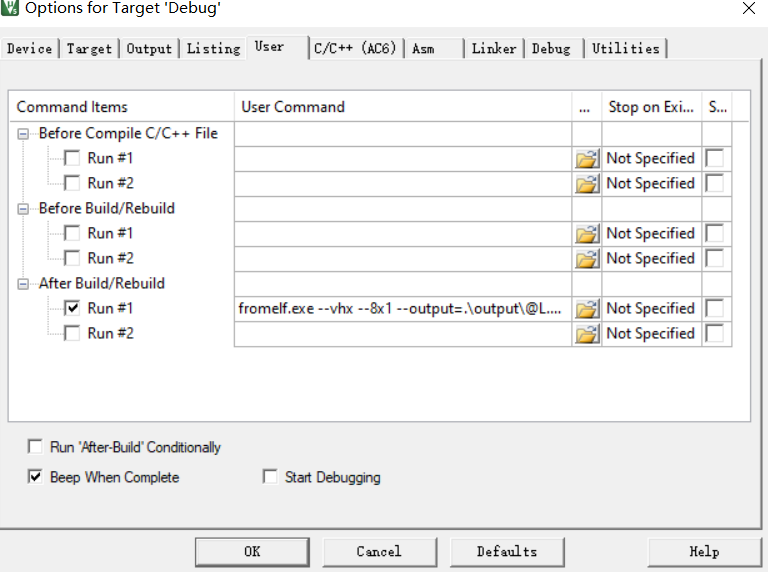This screenshot has height=572, width=768.
Task: Open the Linker tab
Action: coord(494,48)
